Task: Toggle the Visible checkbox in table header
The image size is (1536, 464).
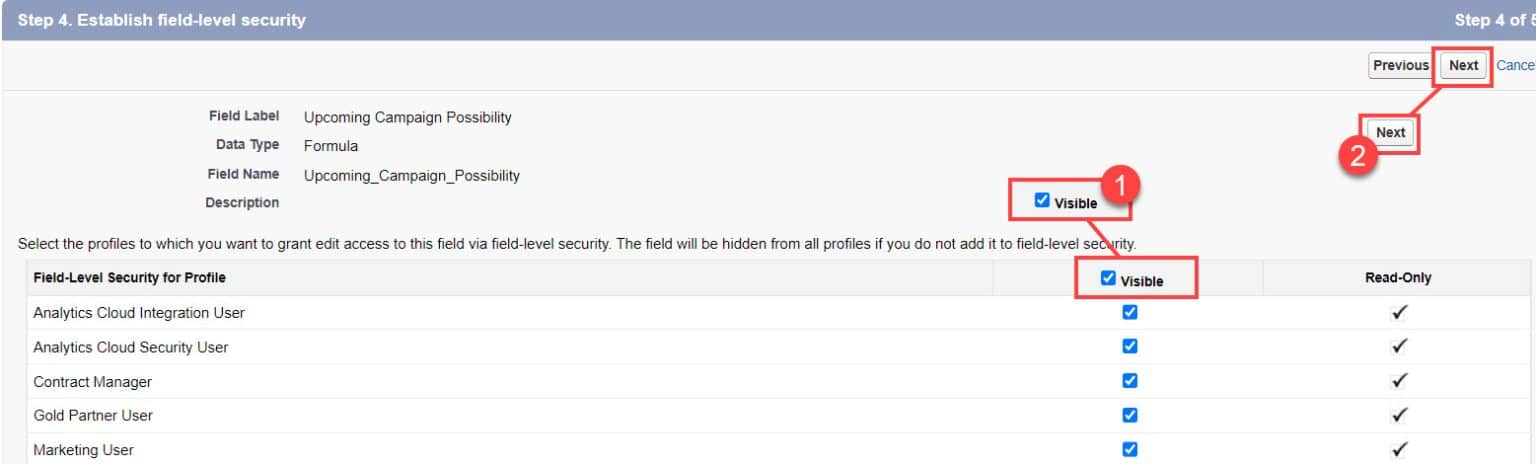Action: coord(1108,279)
